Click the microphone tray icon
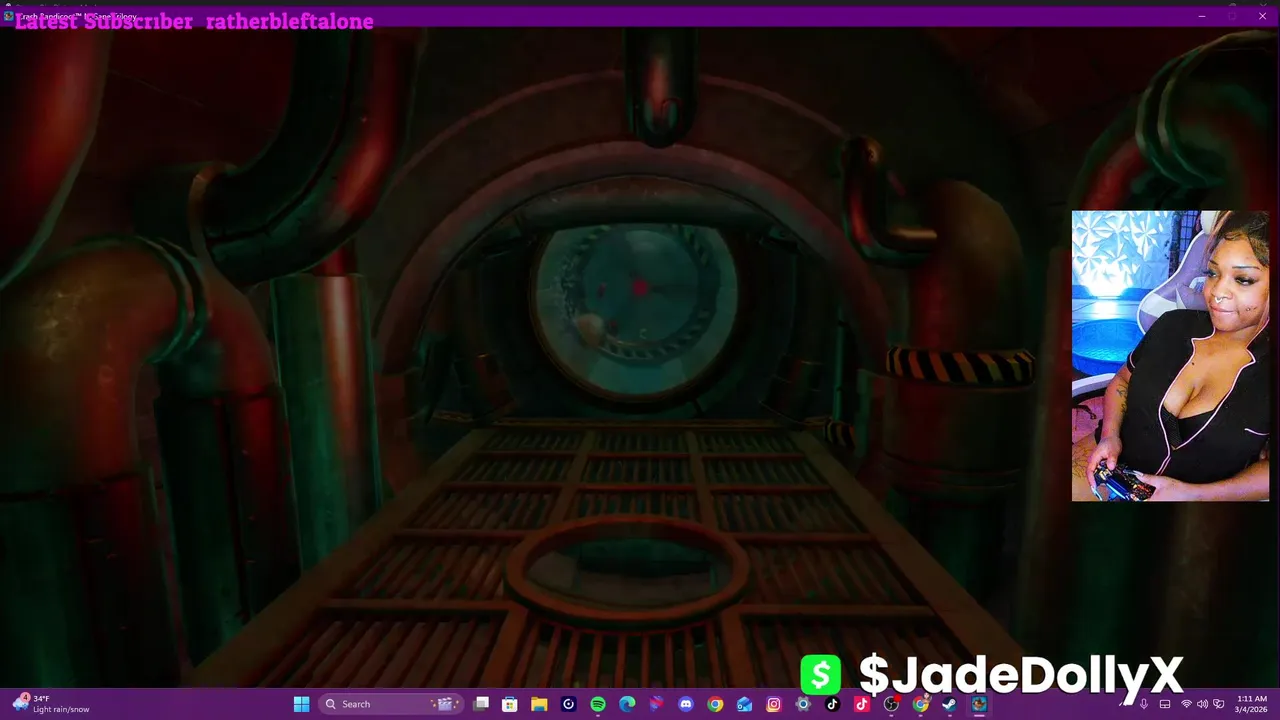Viewport: 1280px width, 720px height. [1144, 704]
